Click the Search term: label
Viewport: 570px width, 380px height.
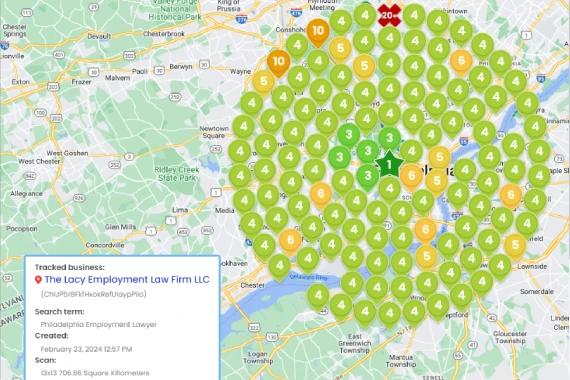59,312
